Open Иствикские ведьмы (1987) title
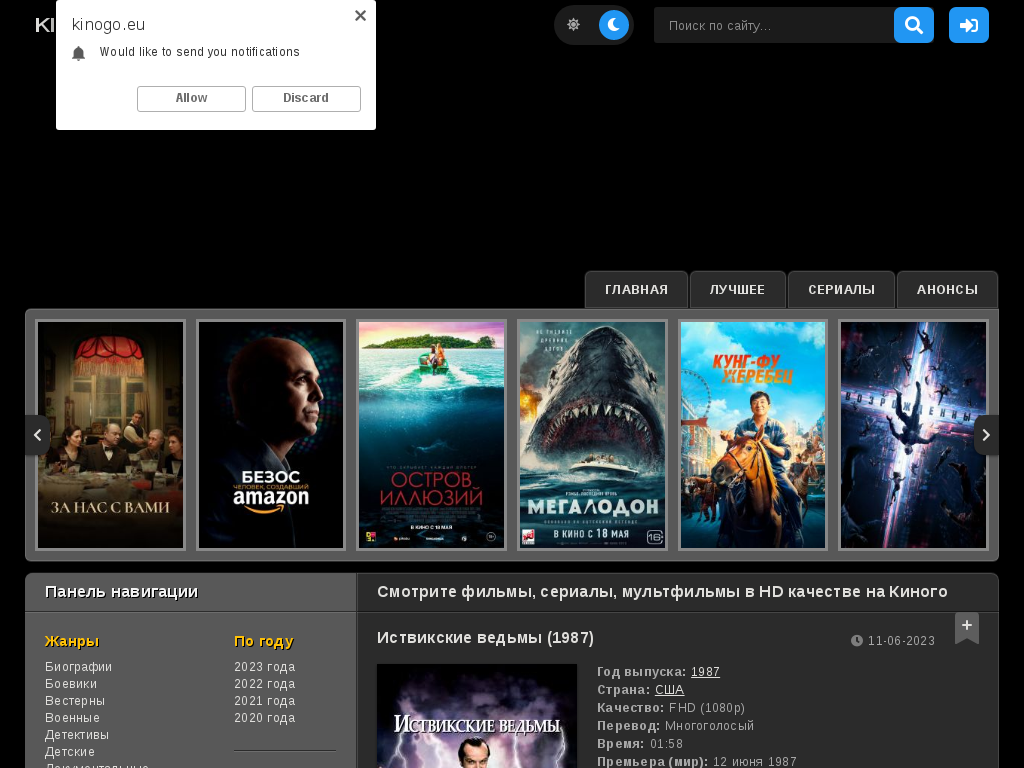 click(x=485, y=638)
